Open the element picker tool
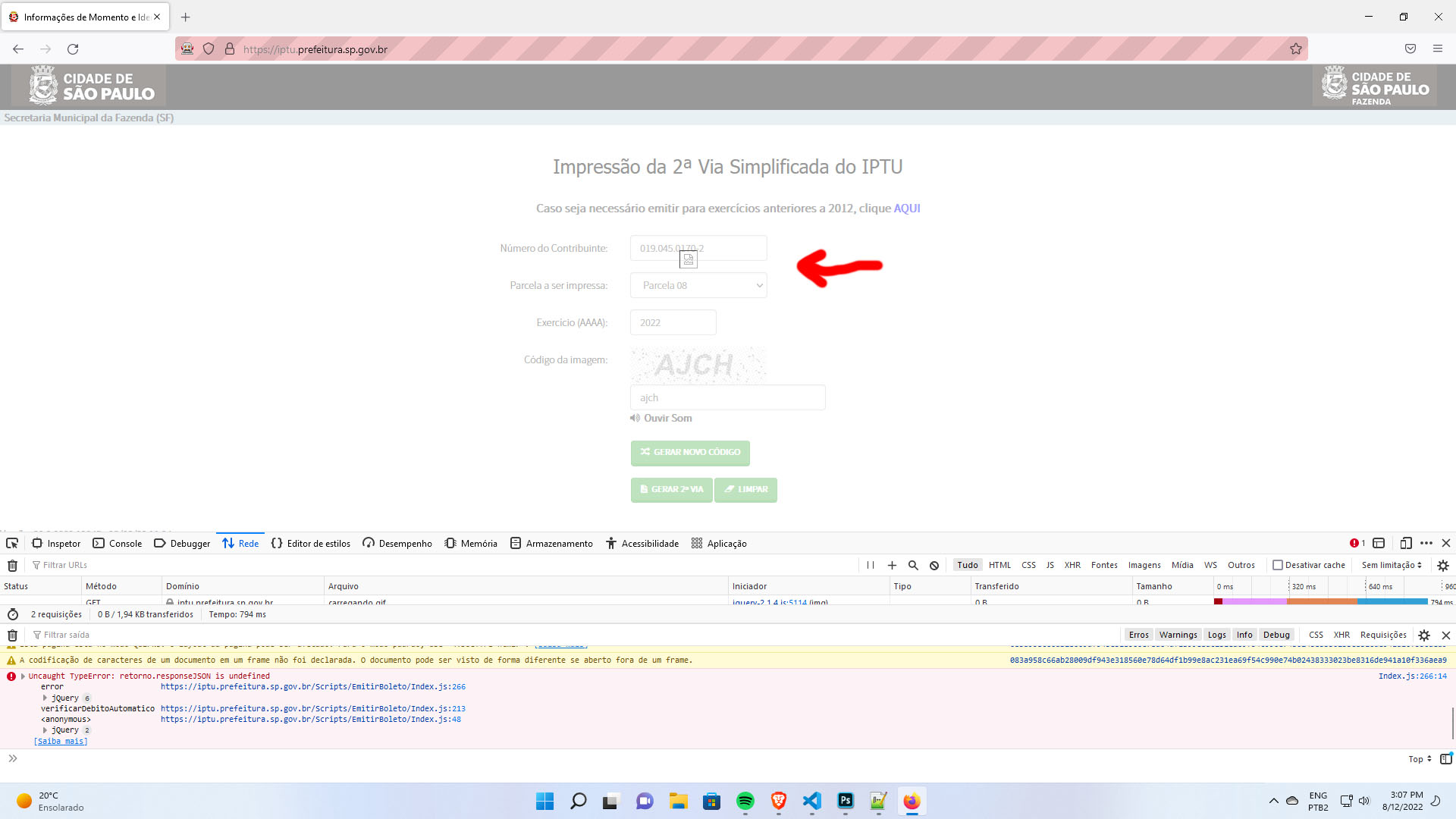 click(x=12, y=543)
